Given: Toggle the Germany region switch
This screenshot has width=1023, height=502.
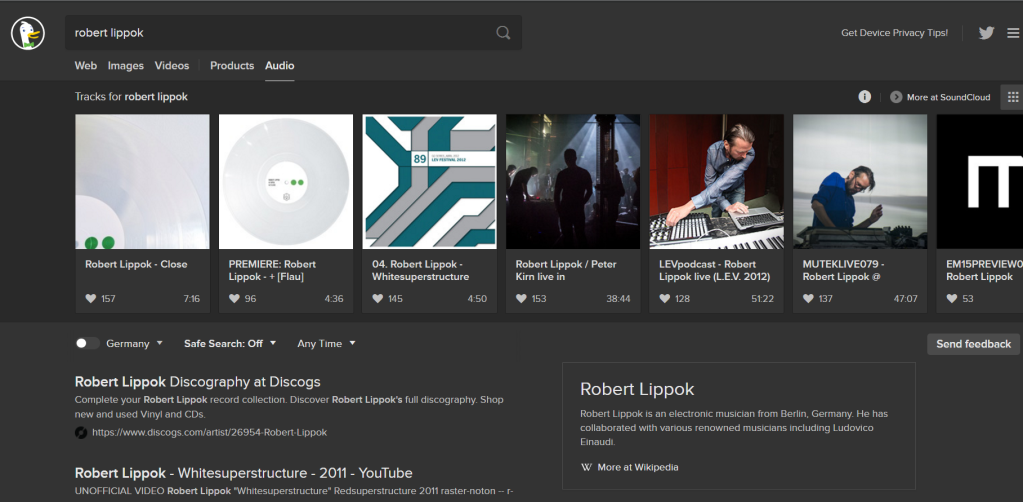Looking at the screenshot, I should point(87,343).
